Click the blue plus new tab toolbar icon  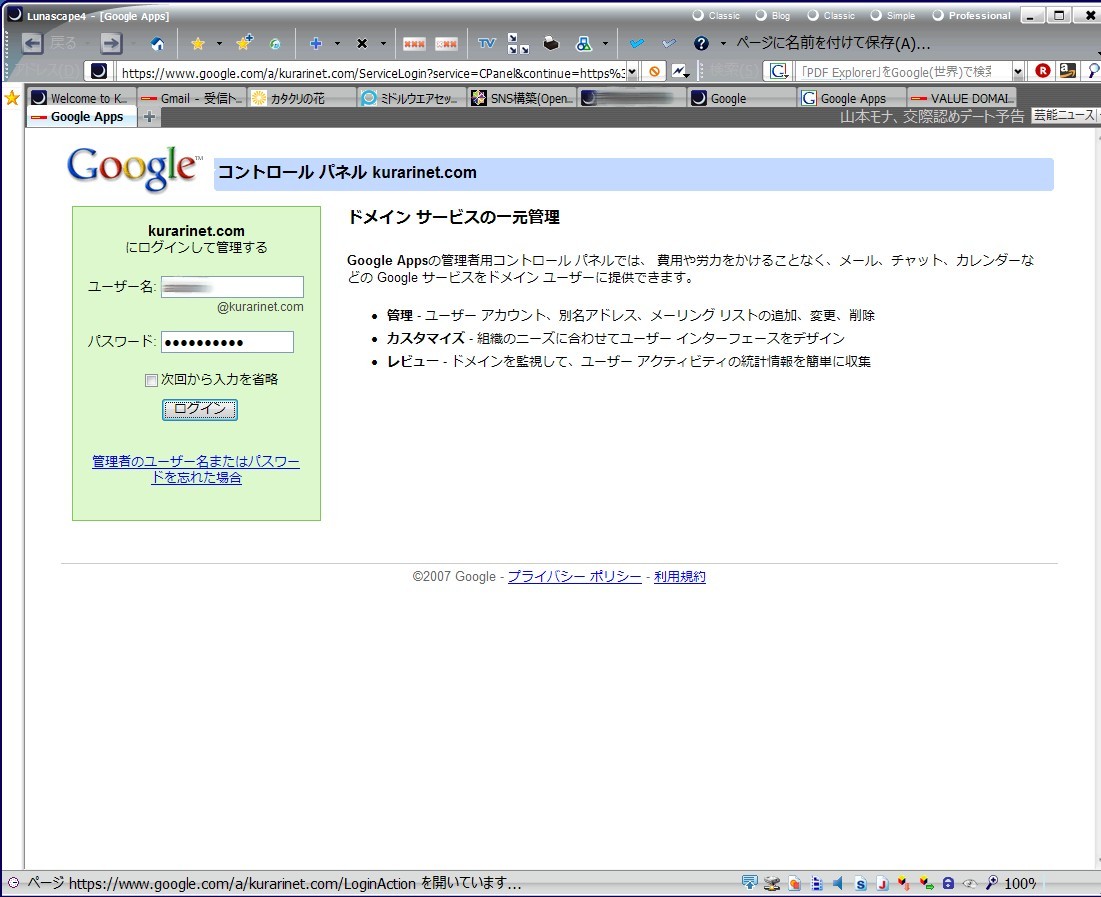point(316,44)
